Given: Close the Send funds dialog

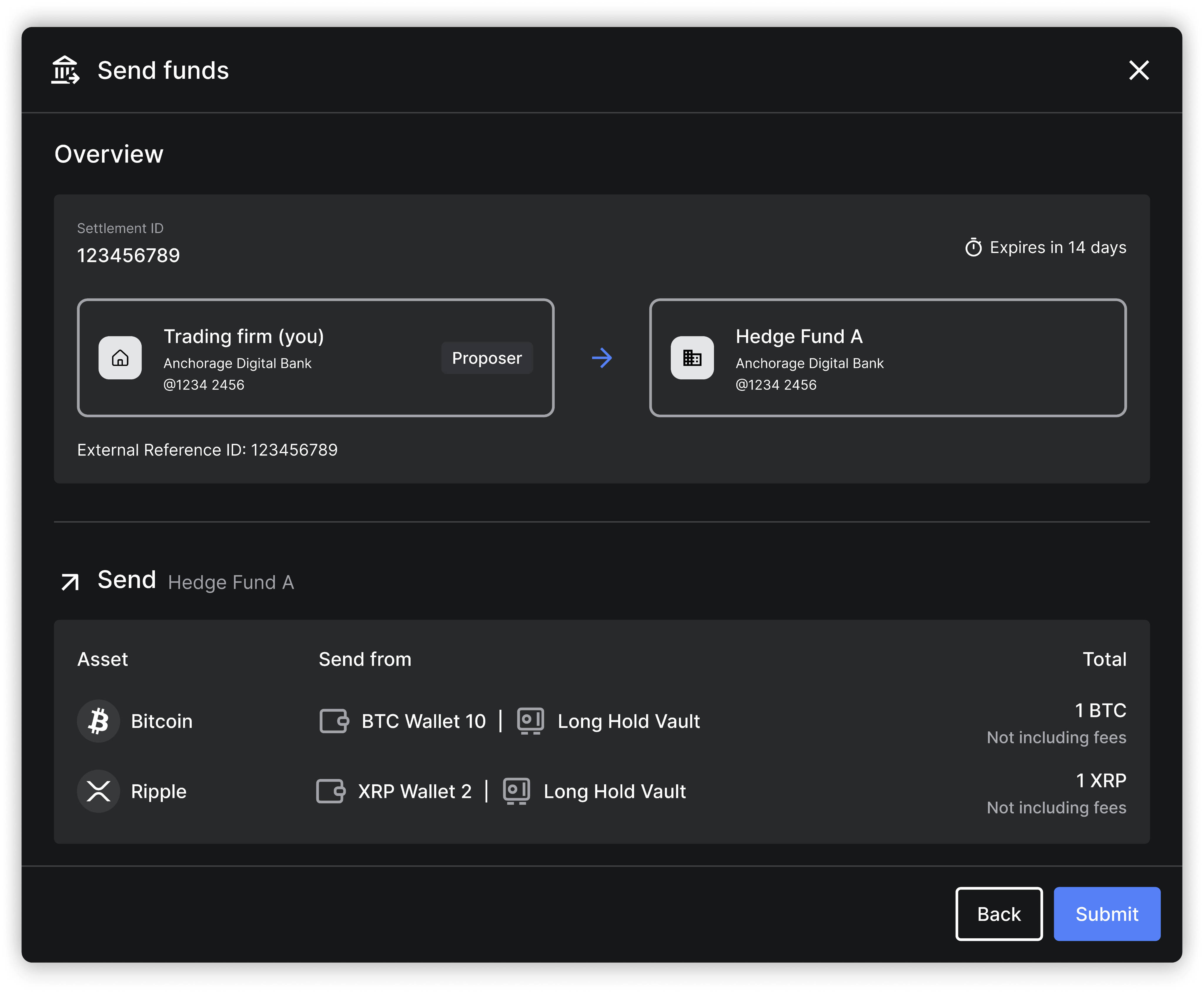Looking at the screenshot, I should [x=1139, y=71].
